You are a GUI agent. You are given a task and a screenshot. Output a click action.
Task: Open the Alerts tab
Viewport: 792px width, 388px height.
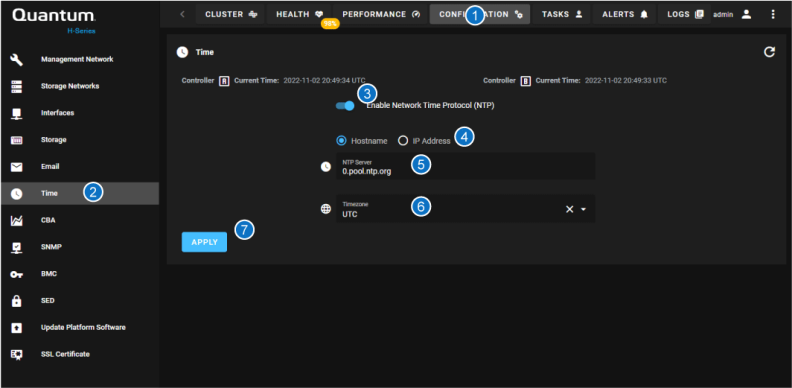624,15
